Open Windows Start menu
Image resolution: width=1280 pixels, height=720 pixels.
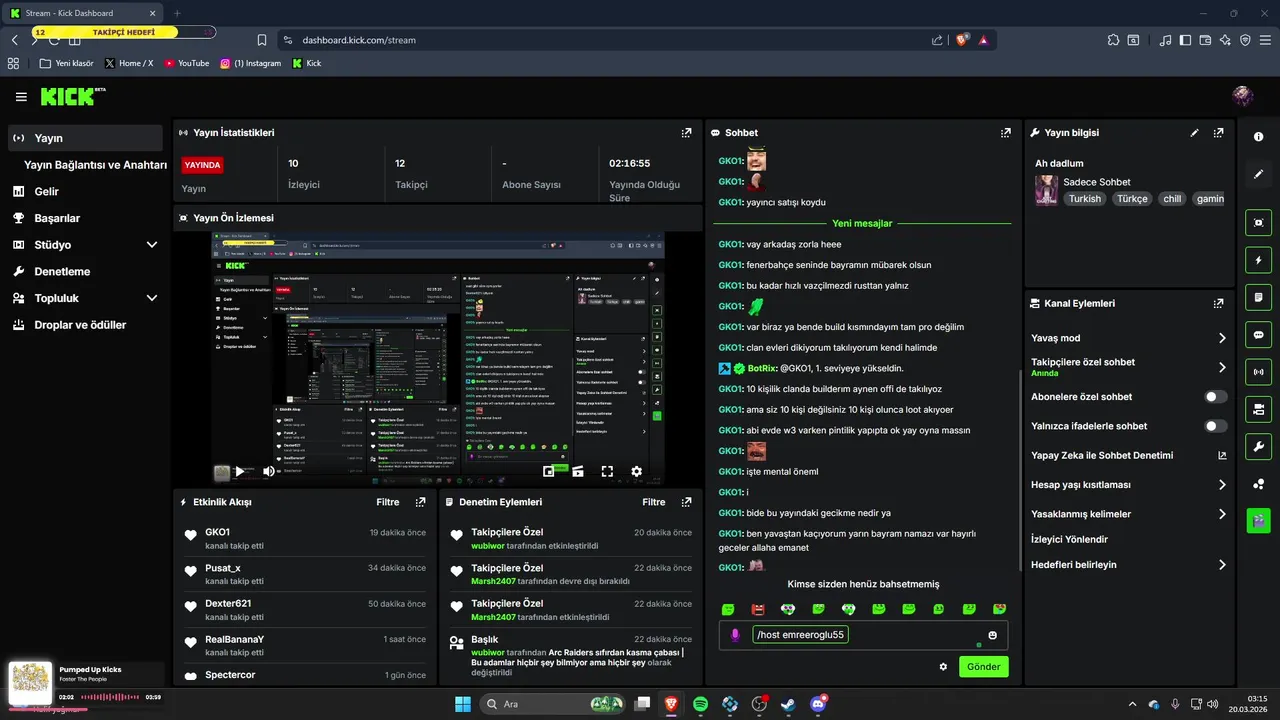(x=463, y=704)
